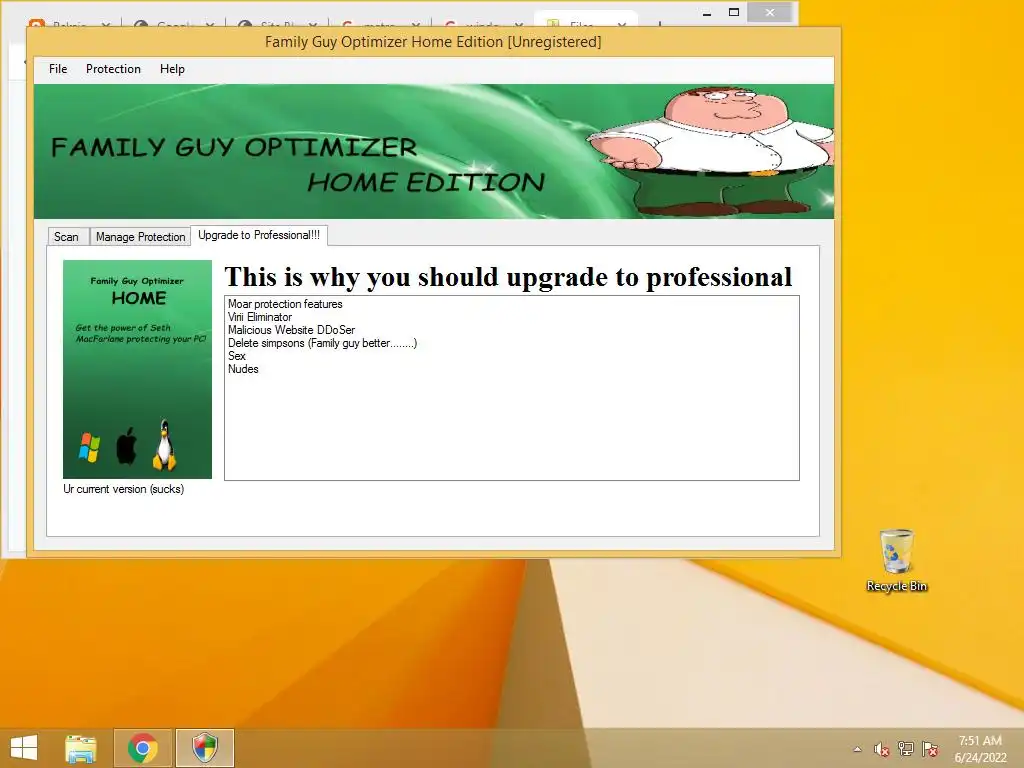Open the Recycle Bin desktop icon
The height and width of the screenshot is (768, 1024).
[x=897, y=560]
